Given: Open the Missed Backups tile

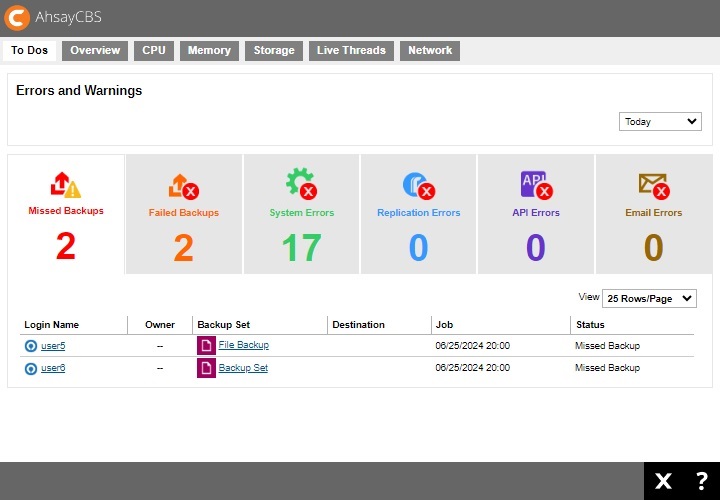Looking at the screenshot, I should (66, 214).
